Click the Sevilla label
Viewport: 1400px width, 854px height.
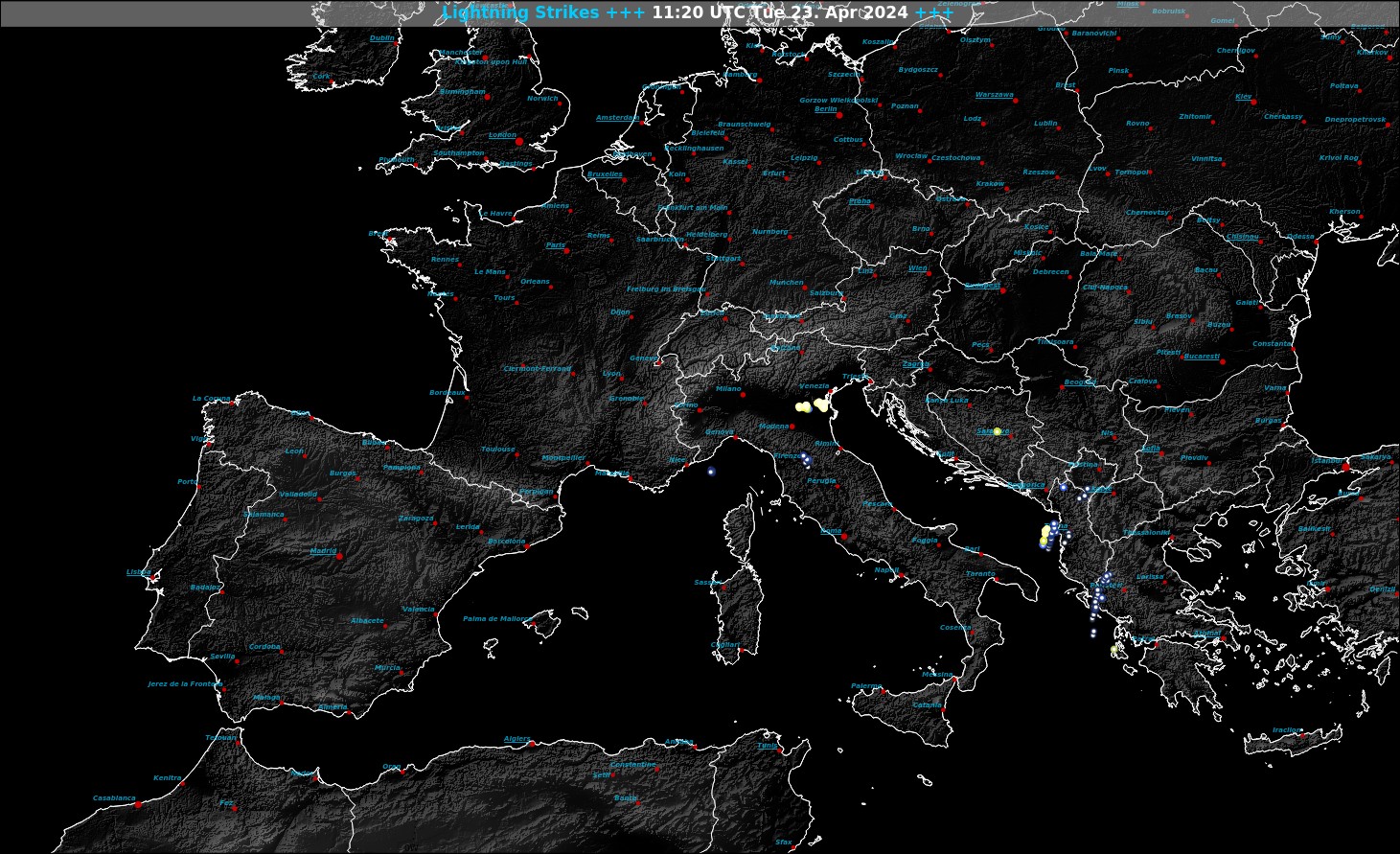point(222,658)
